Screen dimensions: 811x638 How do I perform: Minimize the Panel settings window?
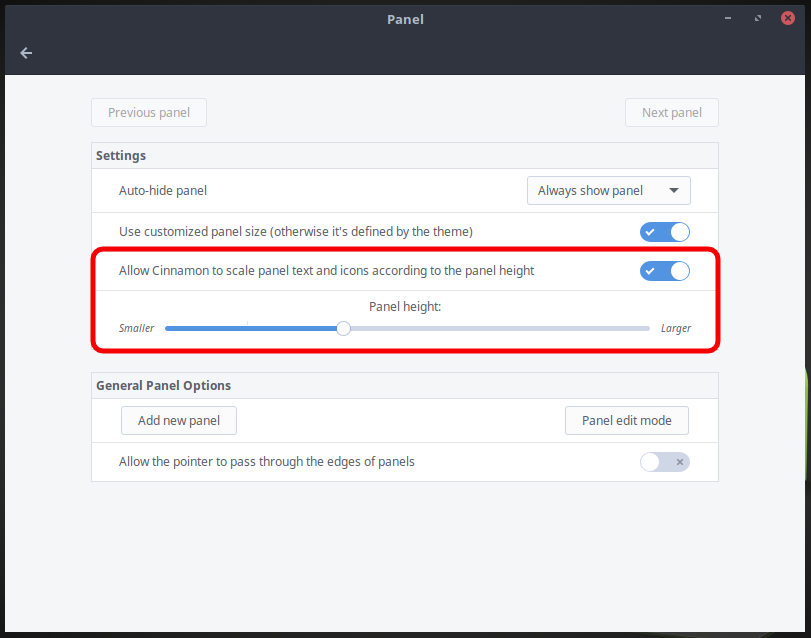point(730,18)
